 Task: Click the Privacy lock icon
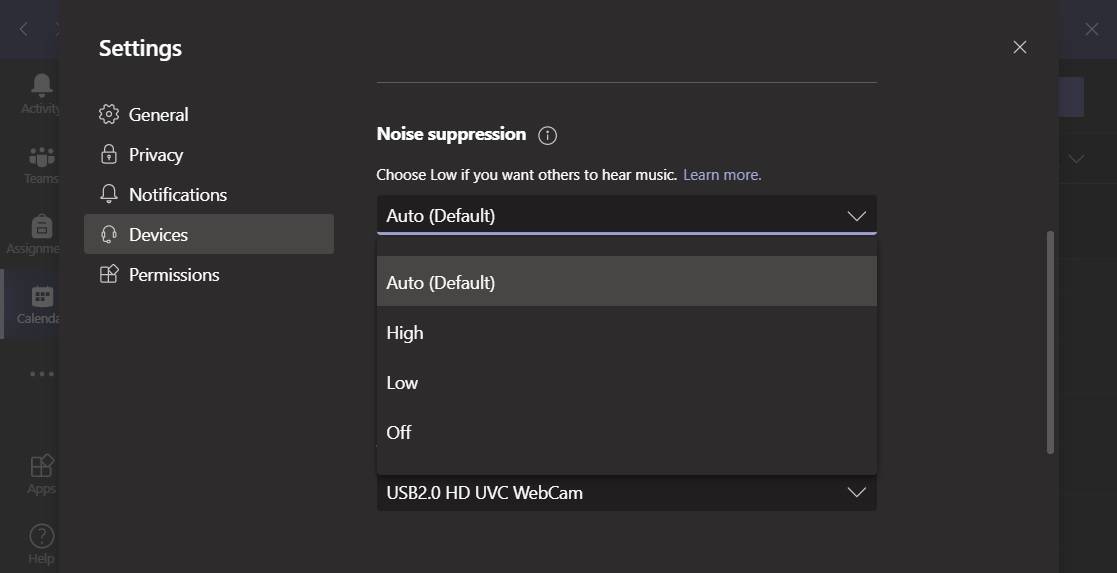(108, 154)
